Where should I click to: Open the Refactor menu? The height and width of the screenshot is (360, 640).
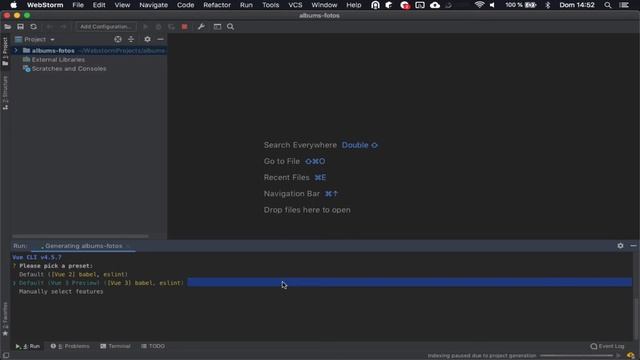217,5
